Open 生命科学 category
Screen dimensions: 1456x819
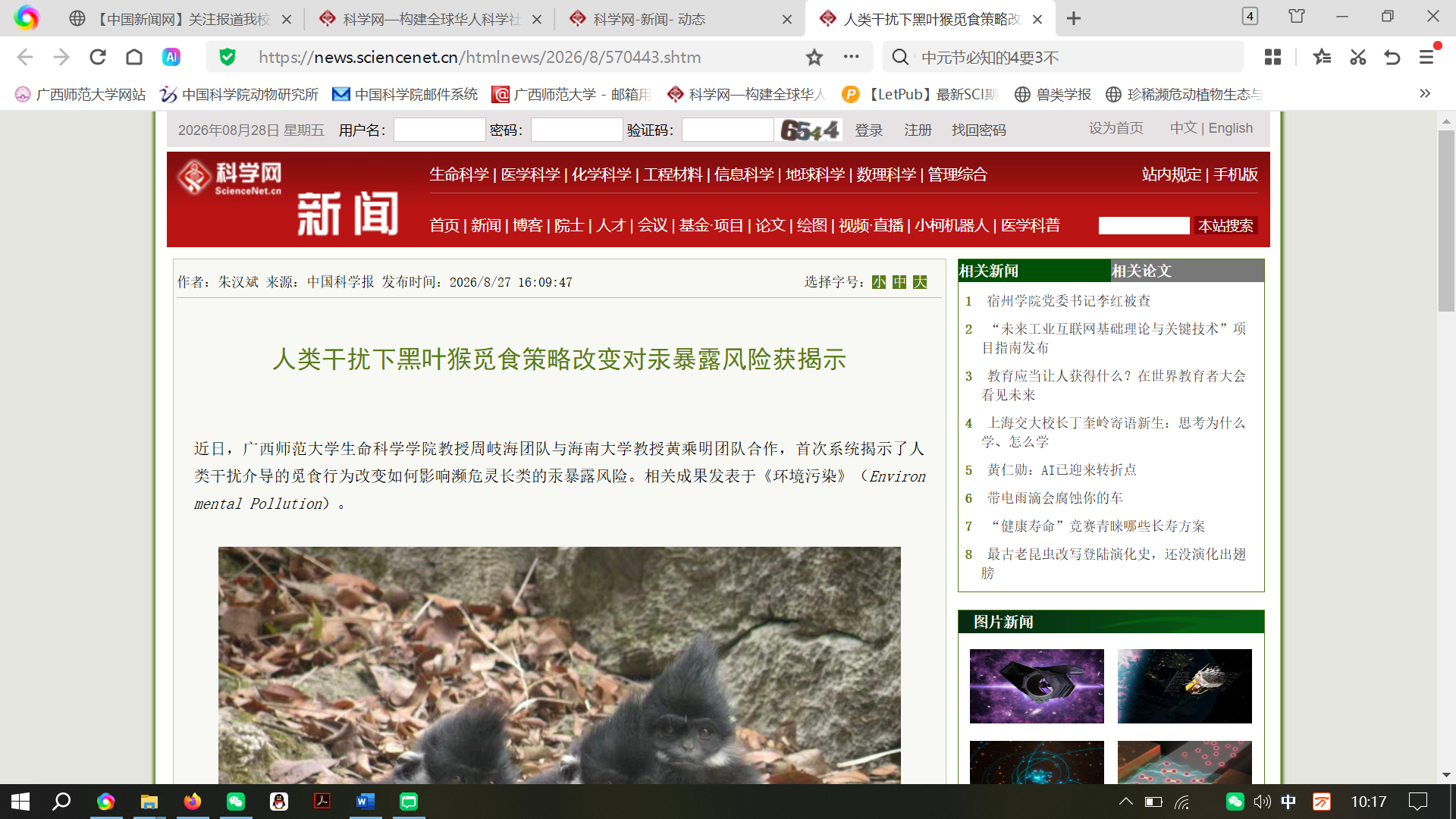[459, 174]
